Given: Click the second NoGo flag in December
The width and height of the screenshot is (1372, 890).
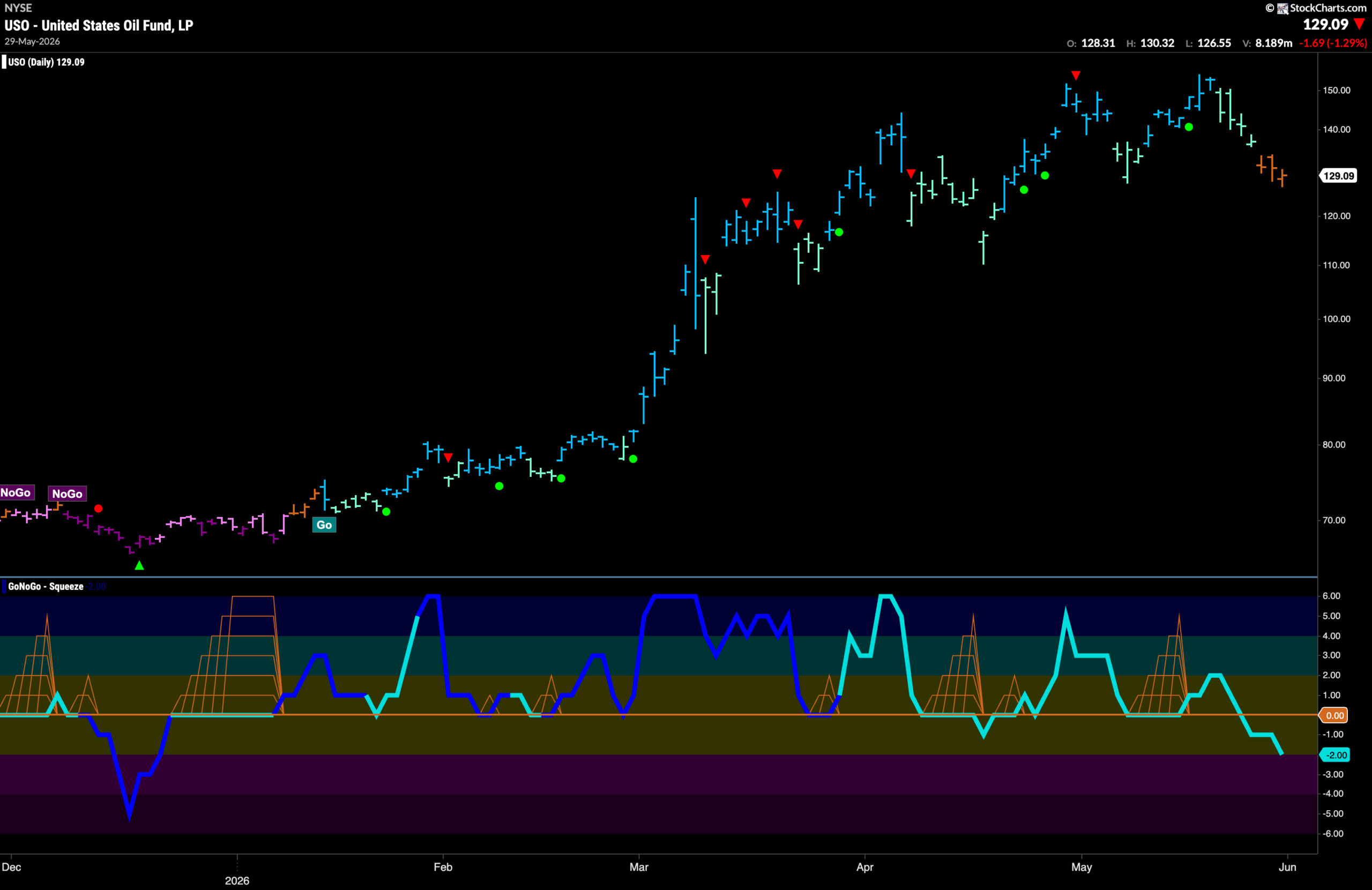Looking at the screenshot, I should [68, 493].
